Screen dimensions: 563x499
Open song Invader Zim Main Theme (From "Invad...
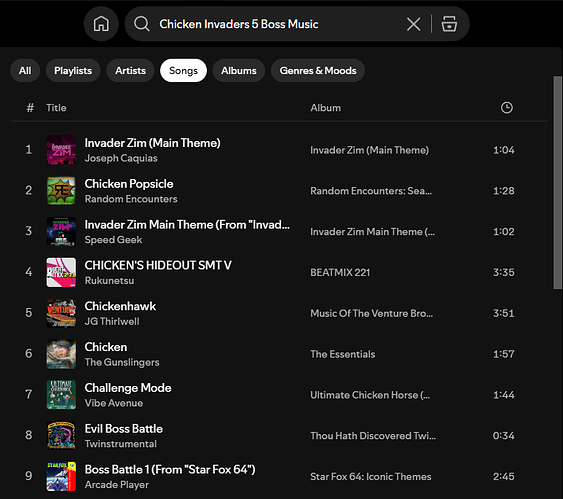click(187, 225)
